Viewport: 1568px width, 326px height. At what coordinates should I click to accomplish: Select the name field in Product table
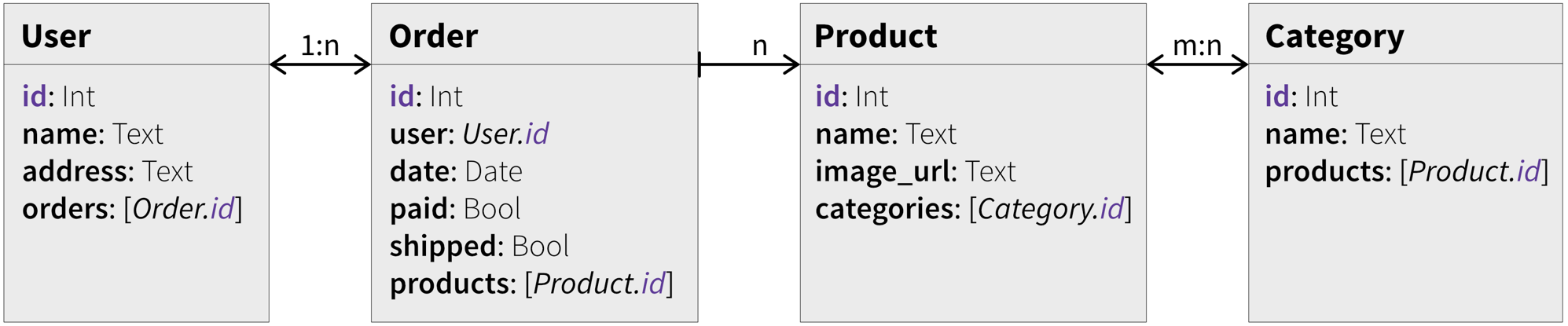tap(885, 134)
